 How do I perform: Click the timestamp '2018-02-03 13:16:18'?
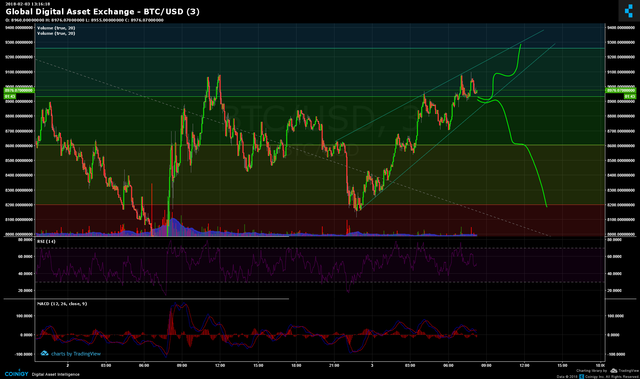click(x=28, y=4)
